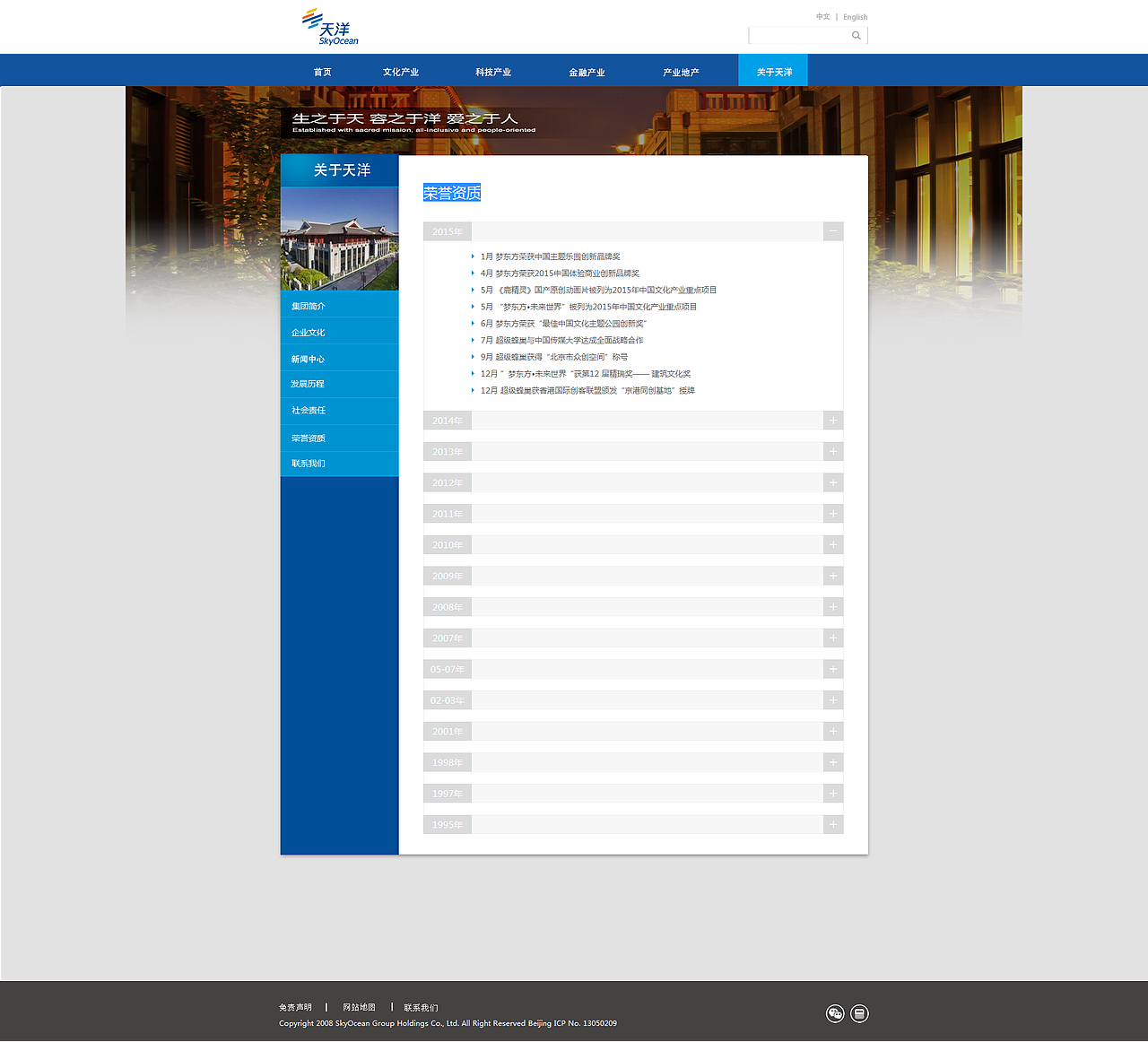Switch language to English
This screenshot has height=1042, width=1148.
pos(855,17)
